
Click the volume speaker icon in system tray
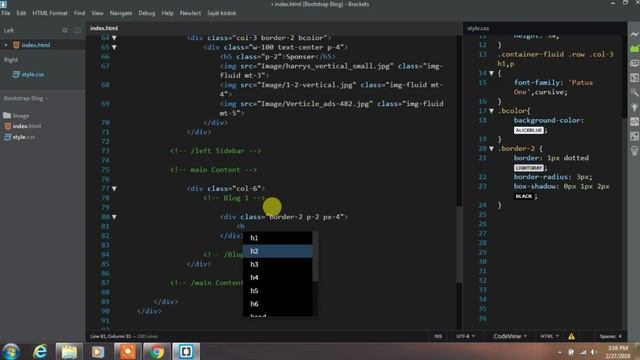pyautogui.click(x=593, y=352)
